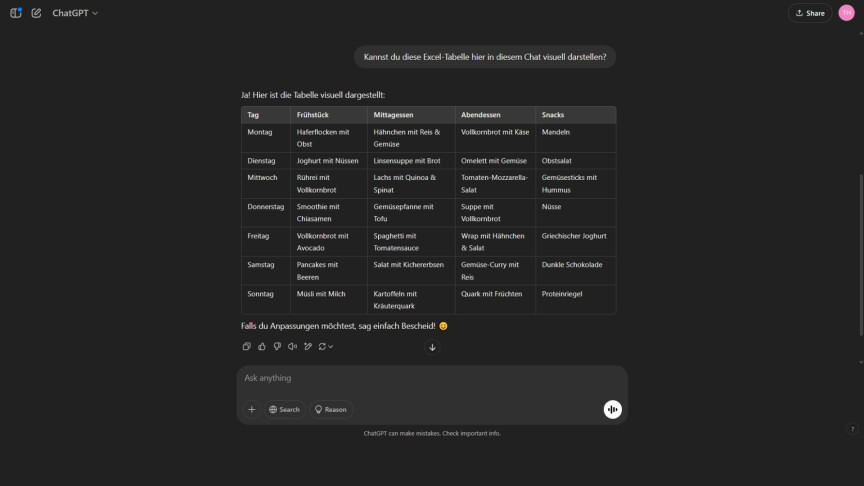Open the user profile avatar menu

[x=846, y=13]
